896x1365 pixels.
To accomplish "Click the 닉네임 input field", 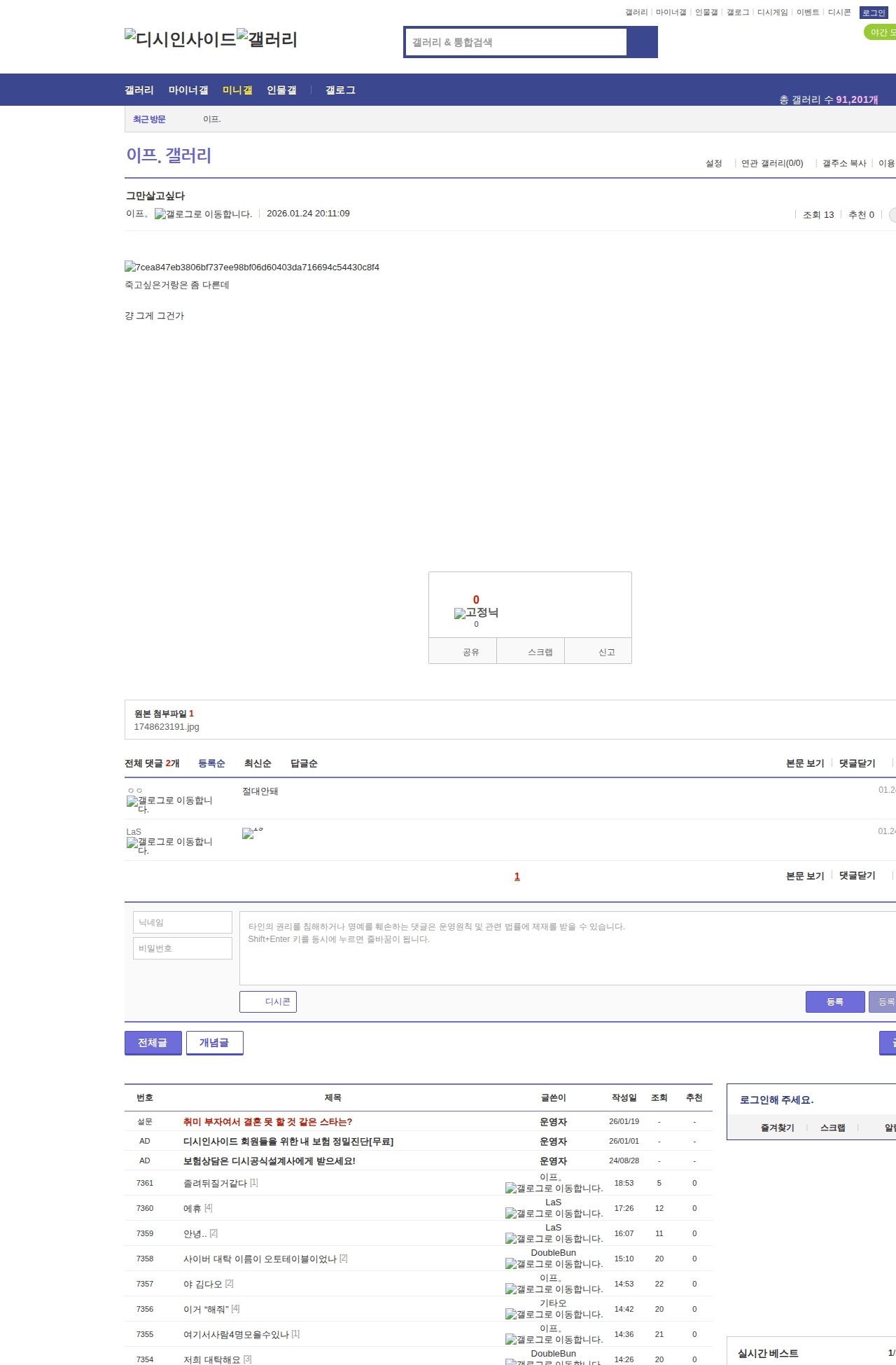I will 183,922.
